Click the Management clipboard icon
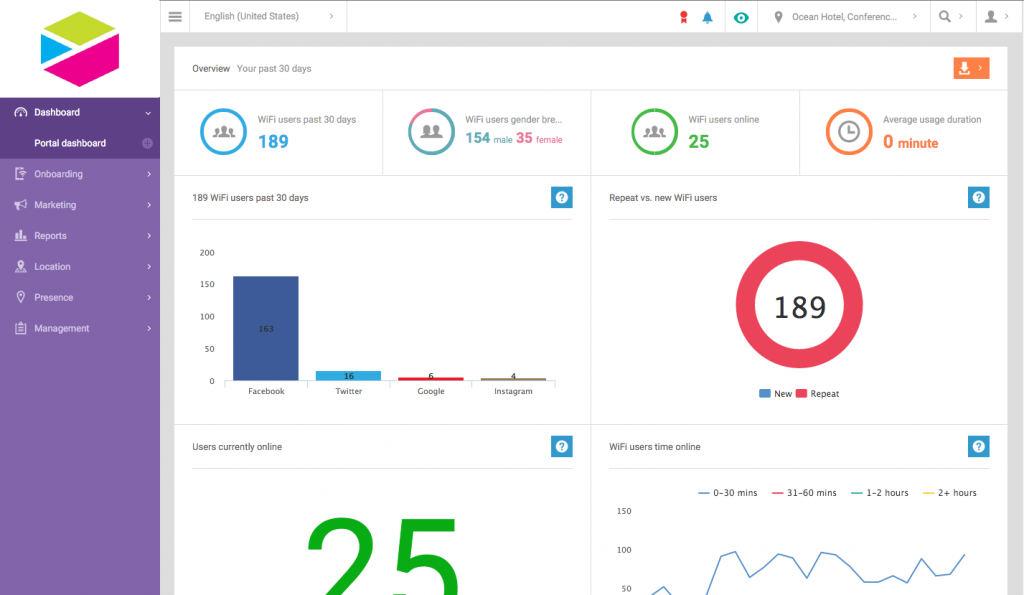This screenshot has height=595, width=1024. (21, 328)
